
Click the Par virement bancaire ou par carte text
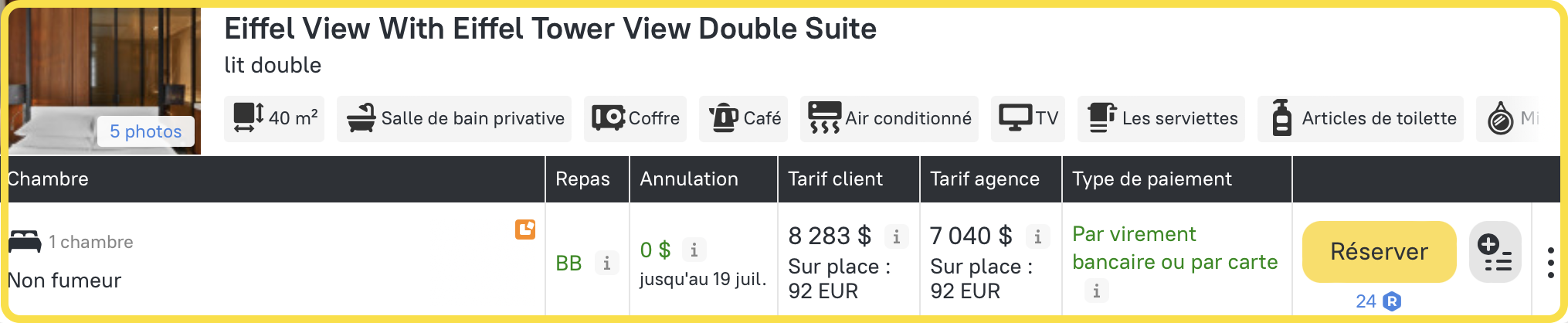coord(1174,248)
